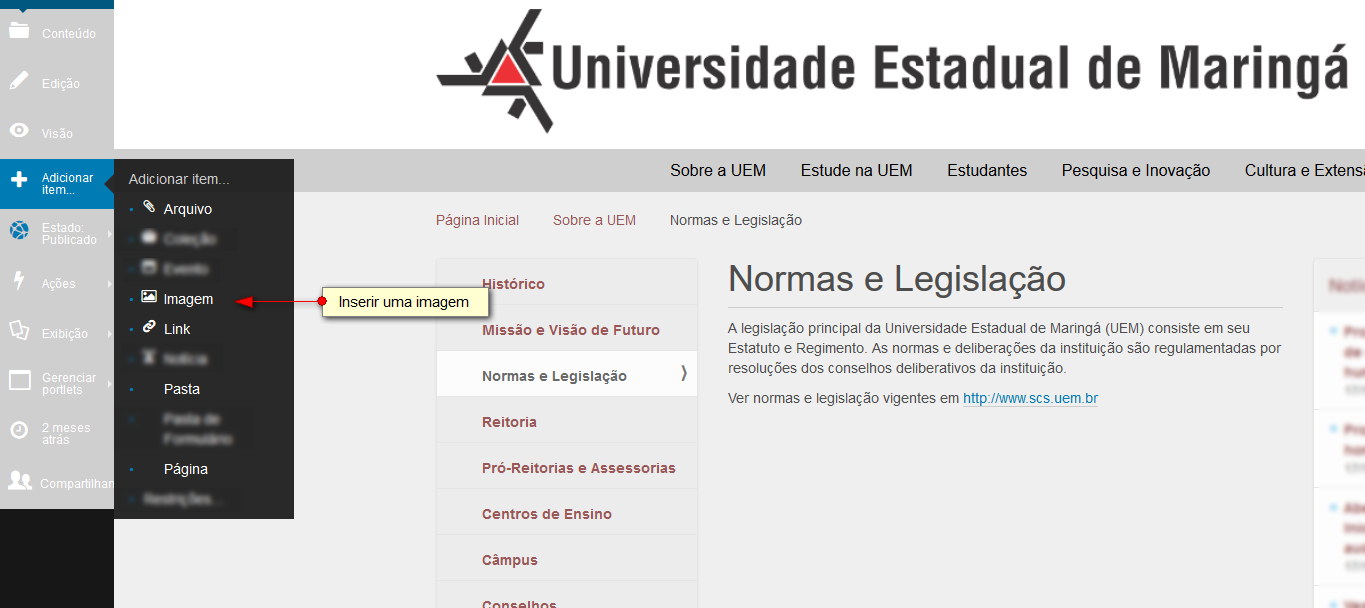Click the Universidade Estadual de Maringá logo
The width and height of the screenshot is (1365, 608).
click(x=892, y=70)
